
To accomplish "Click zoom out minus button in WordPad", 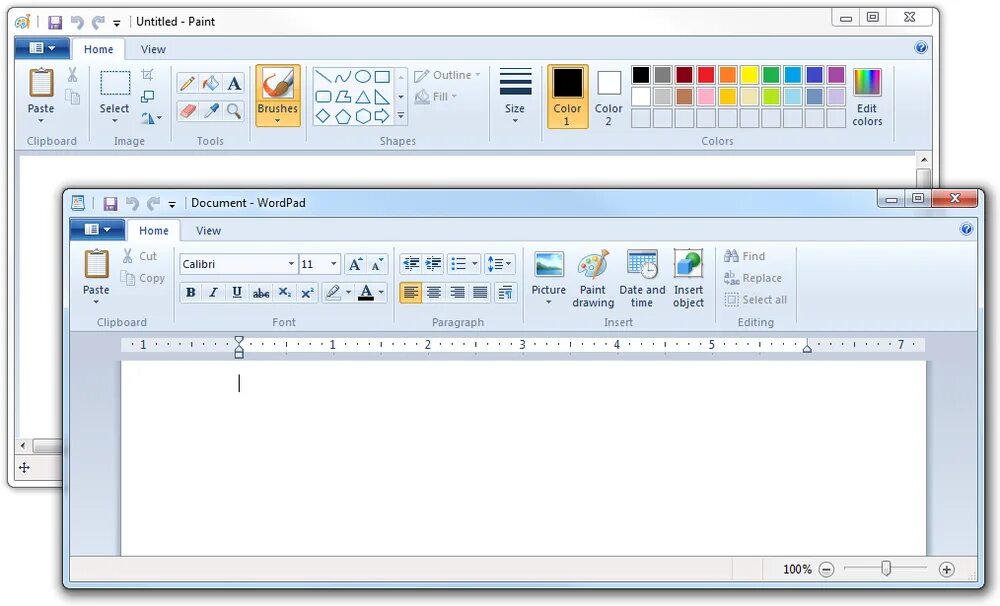I will click(x=826, y=570).
